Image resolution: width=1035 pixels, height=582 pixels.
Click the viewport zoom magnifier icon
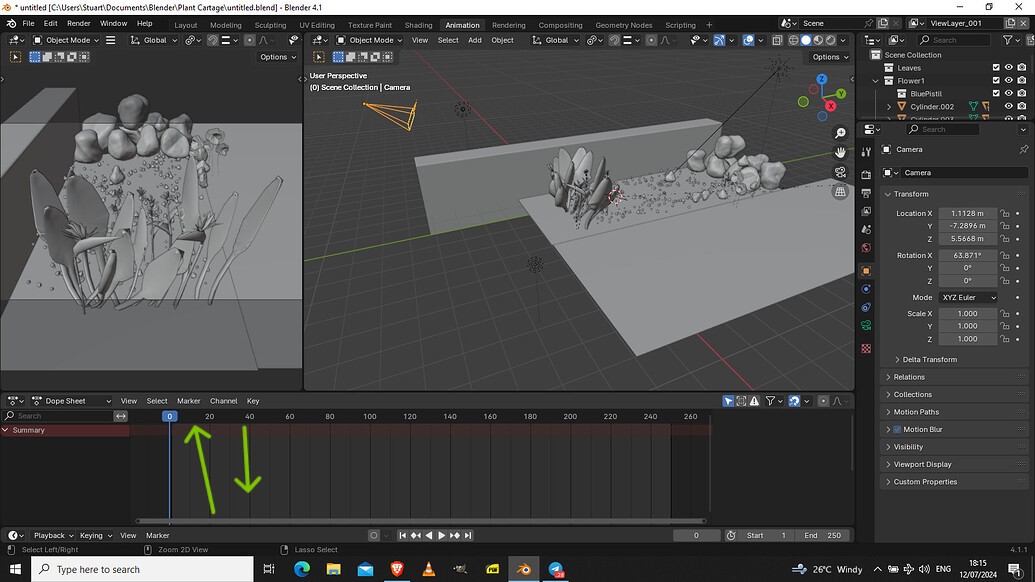(x=840, y=133)
